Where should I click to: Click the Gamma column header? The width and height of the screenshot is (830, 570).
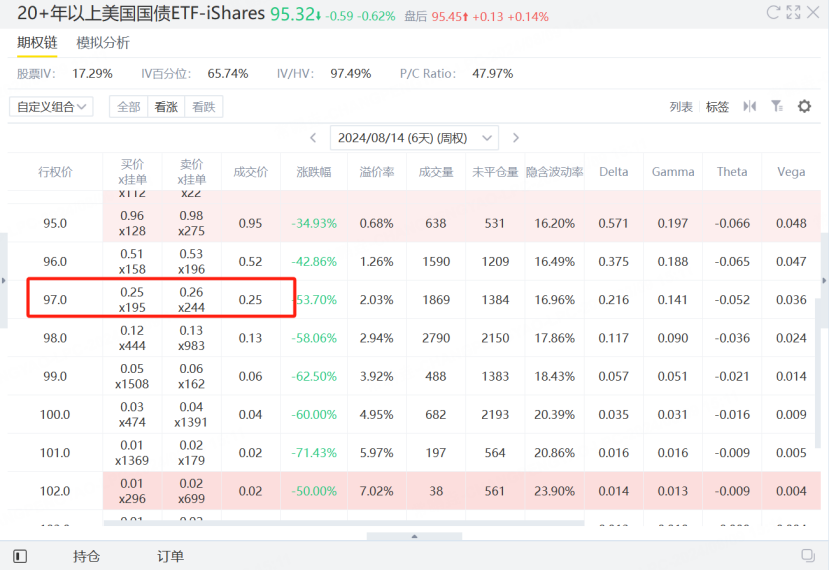click(673, 171)
